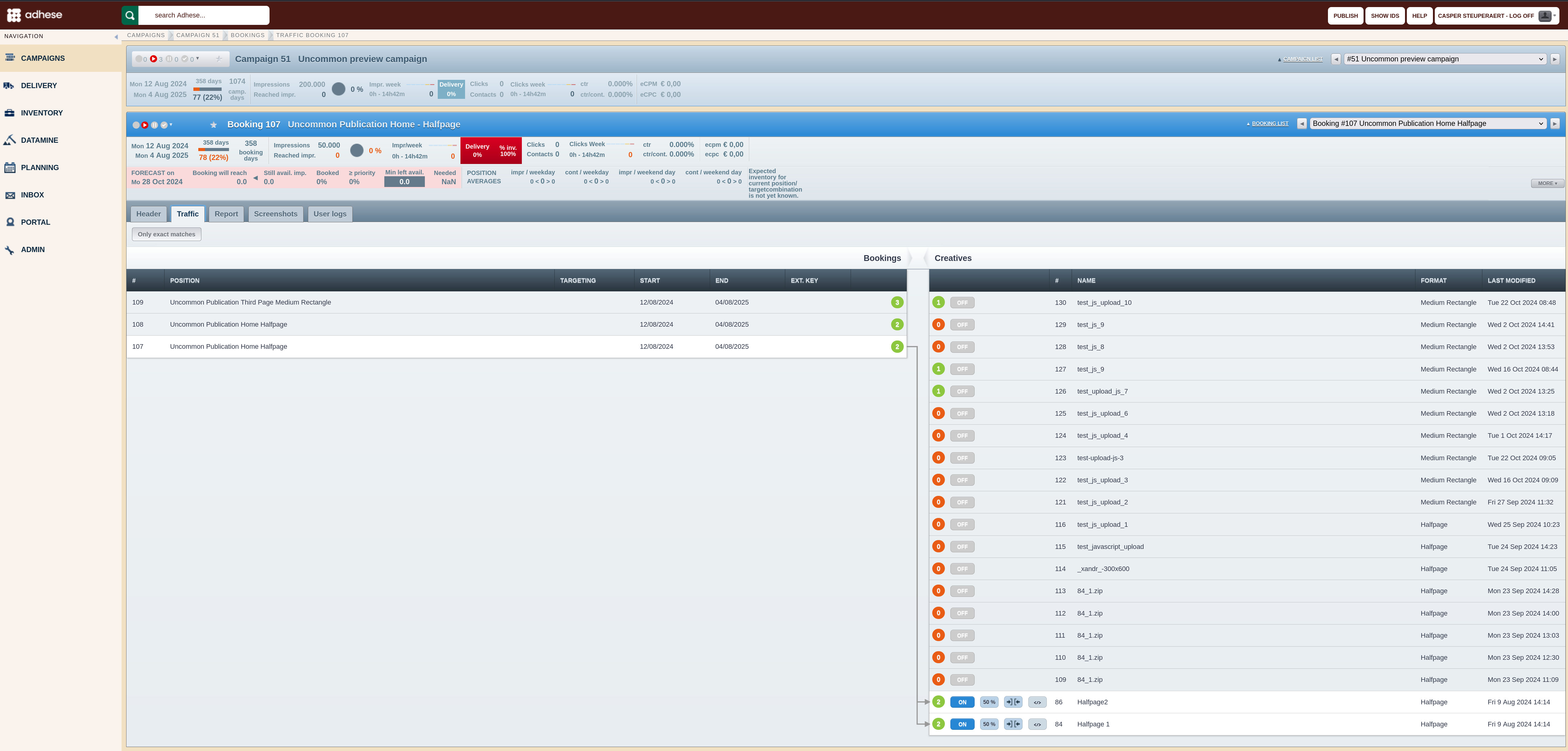This screenshot has height=751, width=1568.
Task: Open Datamine from the navigation sidebar
Action: 40,140
